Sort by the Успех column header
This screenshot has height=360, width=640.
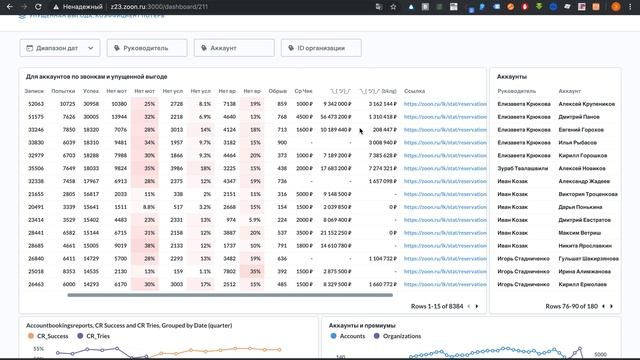point(91,91)
